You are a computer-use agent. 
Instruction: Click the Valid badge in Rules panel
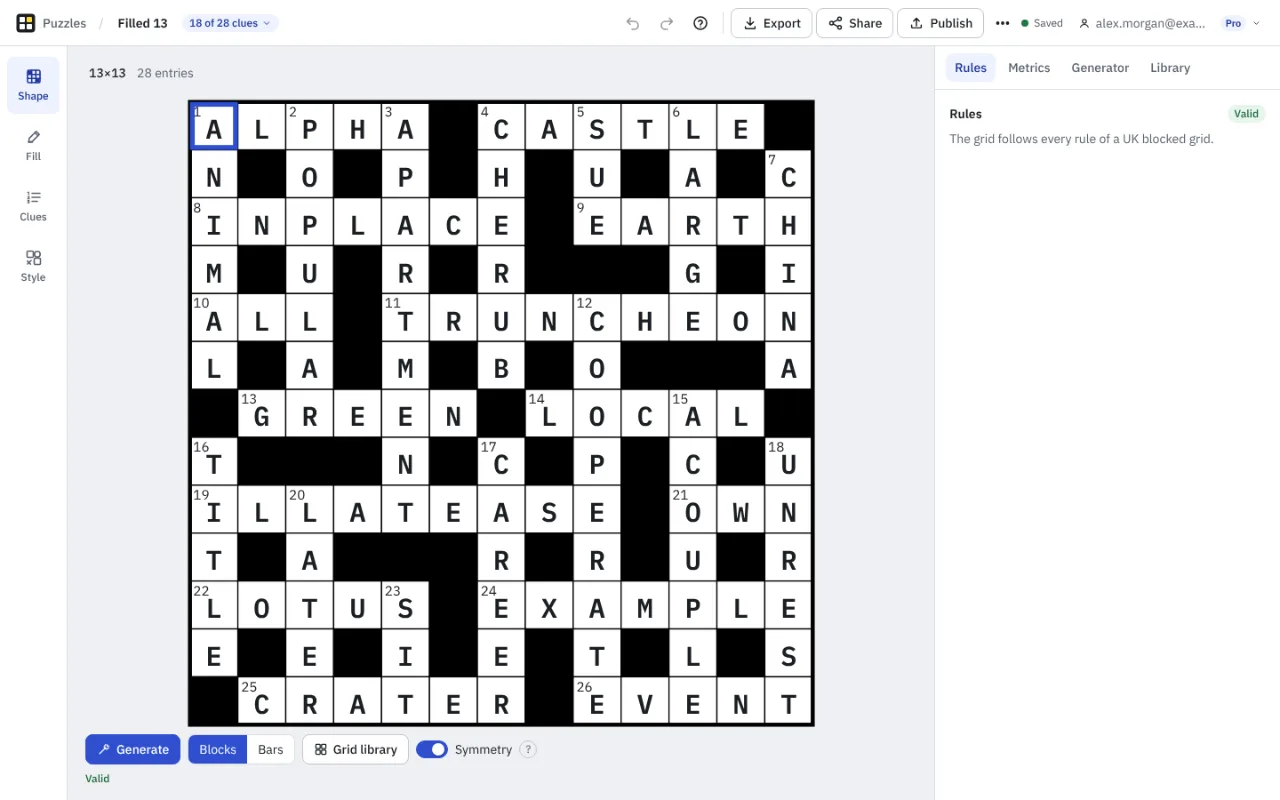pyautogui.click(x=1246, y=114)
